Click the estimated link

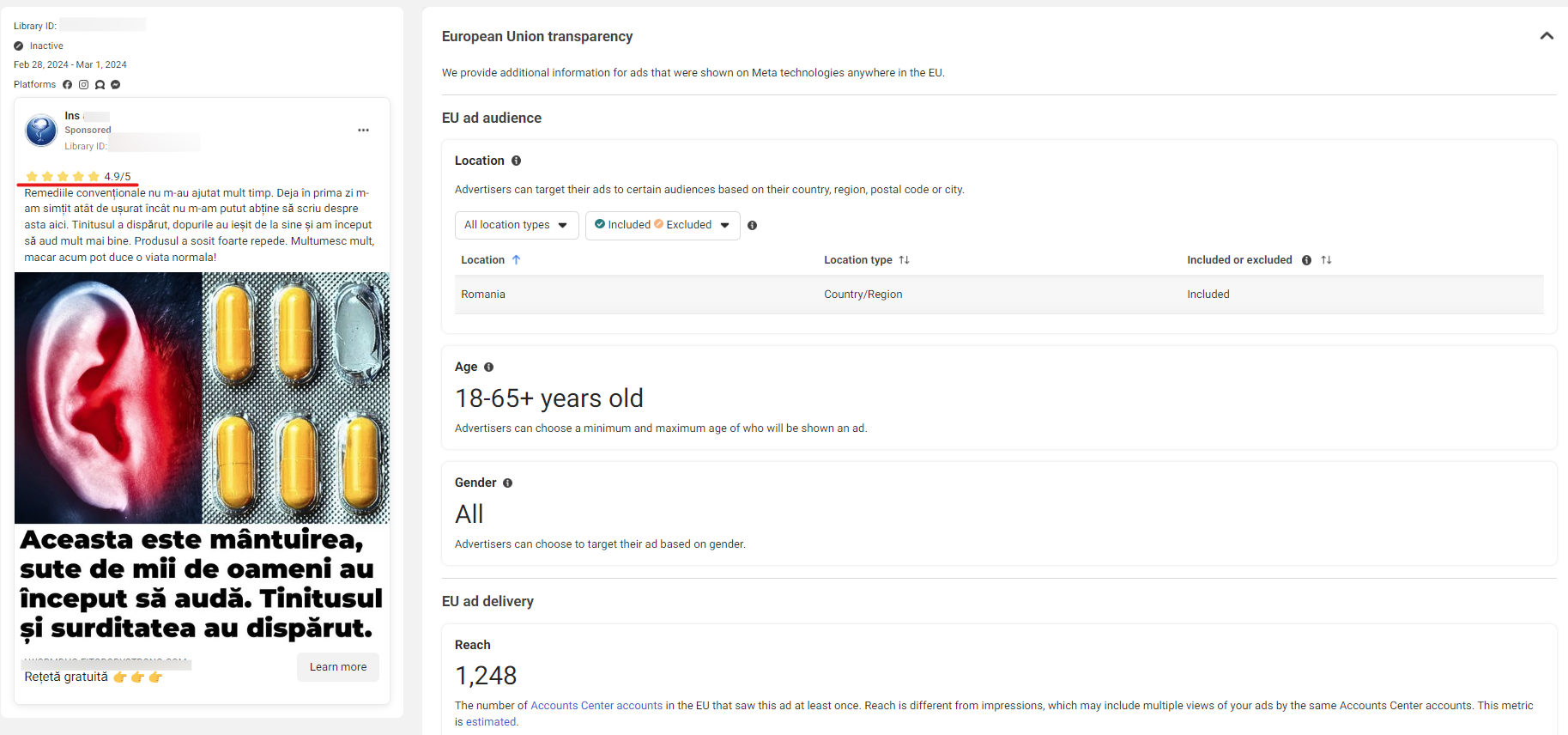pyautogui.click(x=491, y=722)
